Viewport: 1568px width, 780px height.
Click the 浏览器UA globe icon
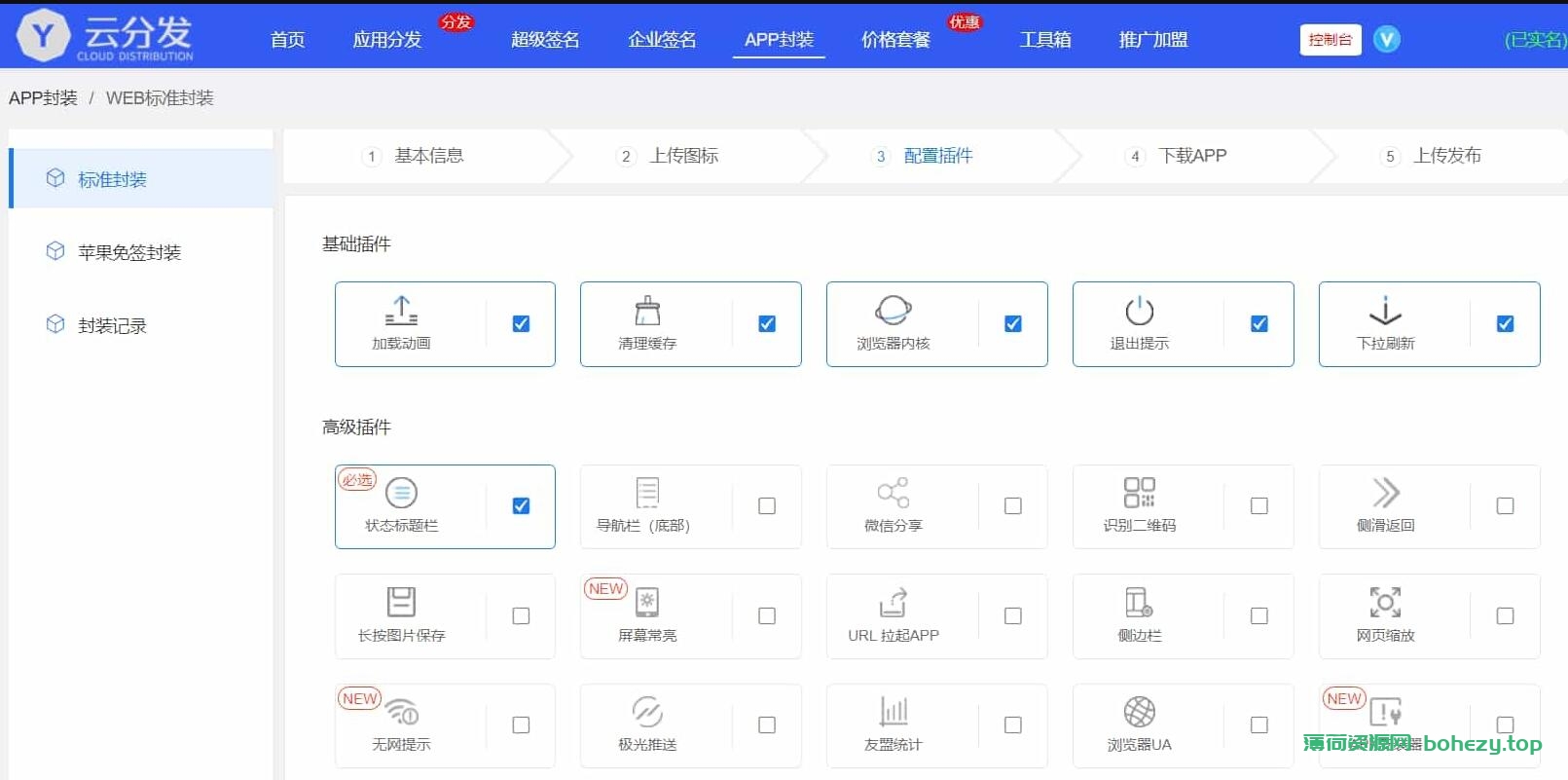pyautogui.click(x=1140, y=712)
